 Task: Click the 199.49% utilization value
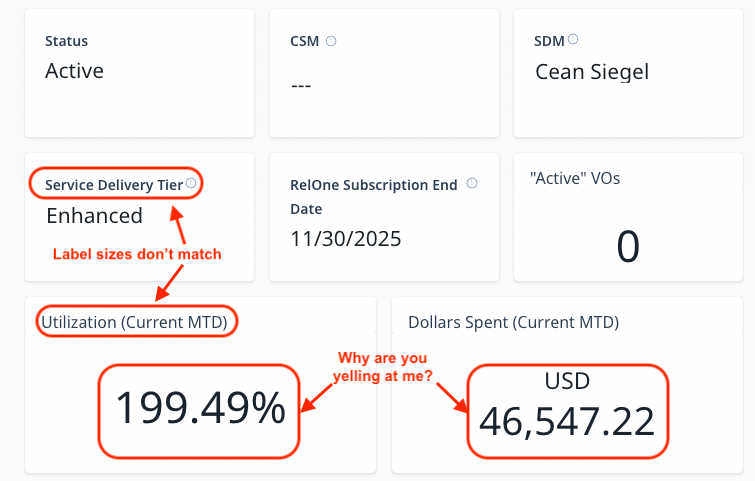[x=200, y=408]
